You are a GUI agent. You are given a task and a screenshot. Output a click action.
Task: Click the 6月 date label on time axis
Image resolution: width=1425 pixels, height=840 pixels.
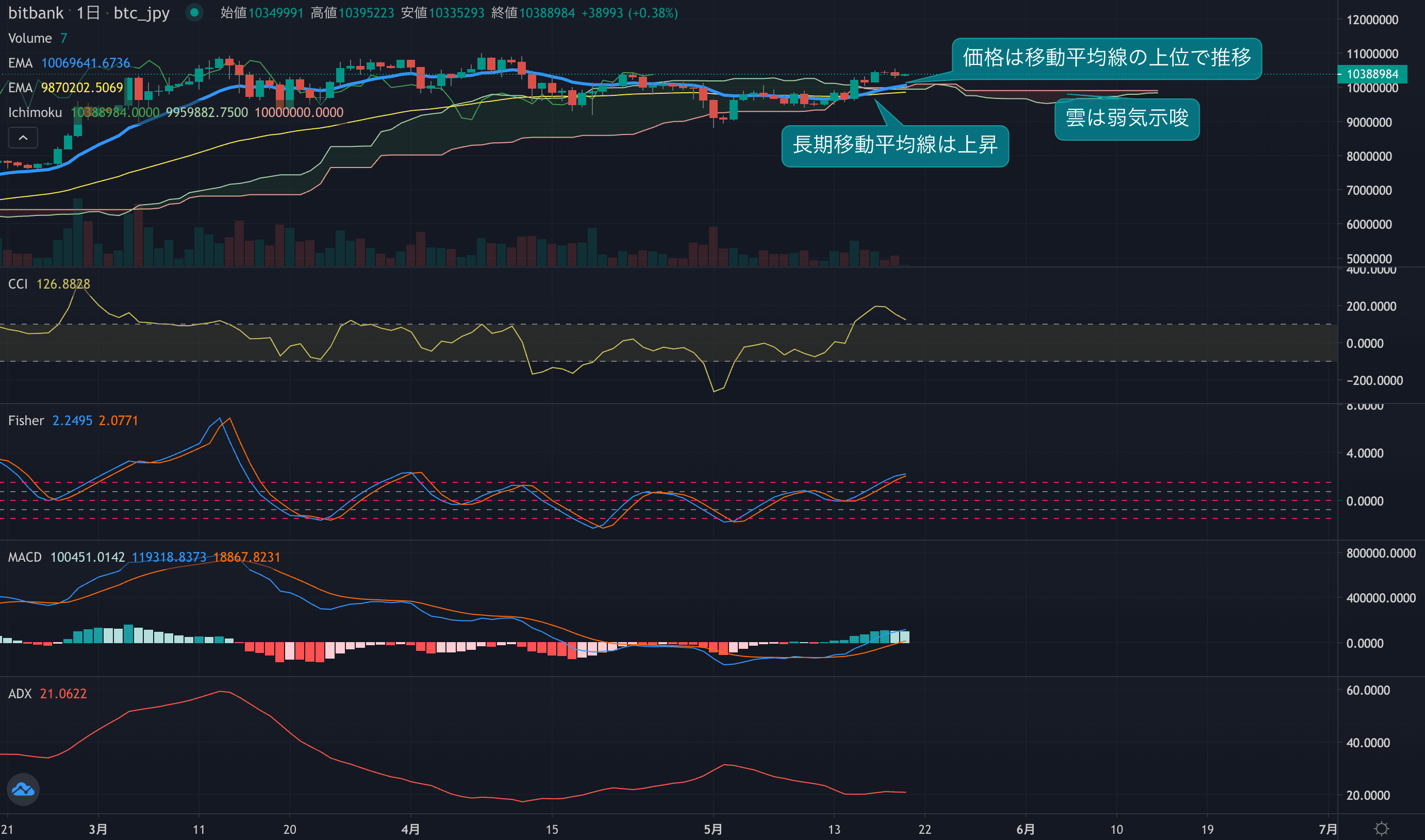[1025, 829]
